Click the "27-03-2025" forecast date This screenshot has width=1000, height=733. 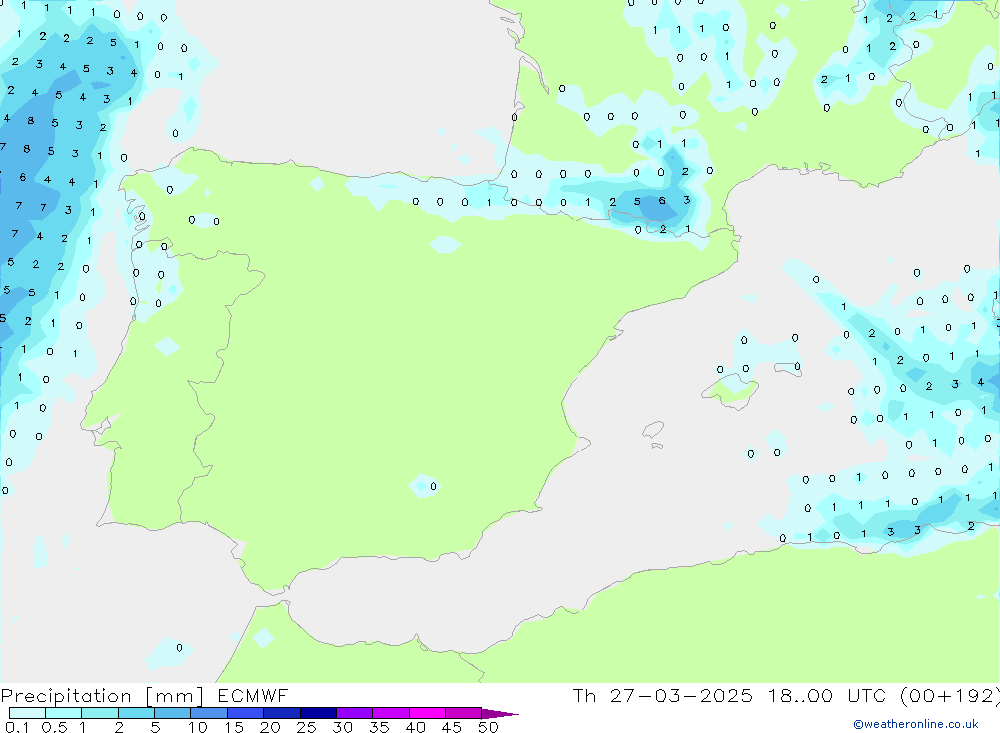click(x=681, y=695)
